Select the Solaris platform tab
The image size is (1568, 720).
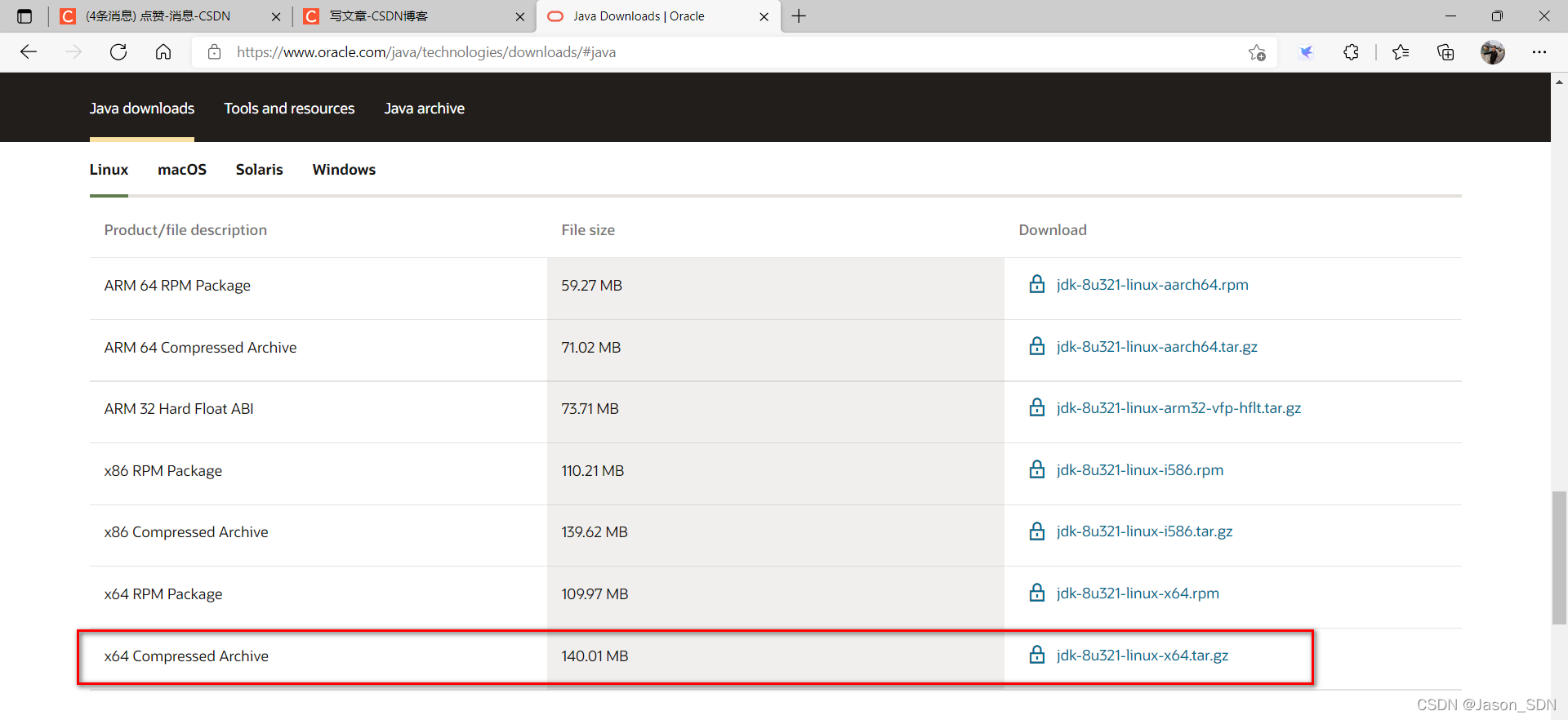[x=260, y=170]
